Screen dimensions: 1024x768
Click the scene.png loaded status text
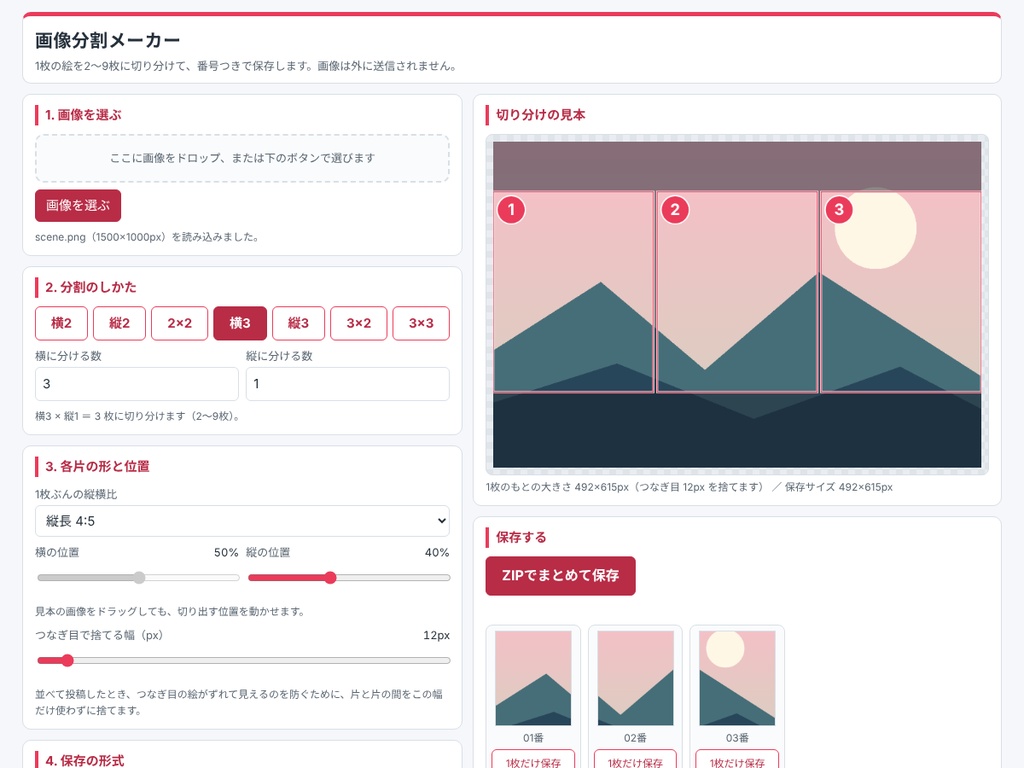[x=147, y=237]
